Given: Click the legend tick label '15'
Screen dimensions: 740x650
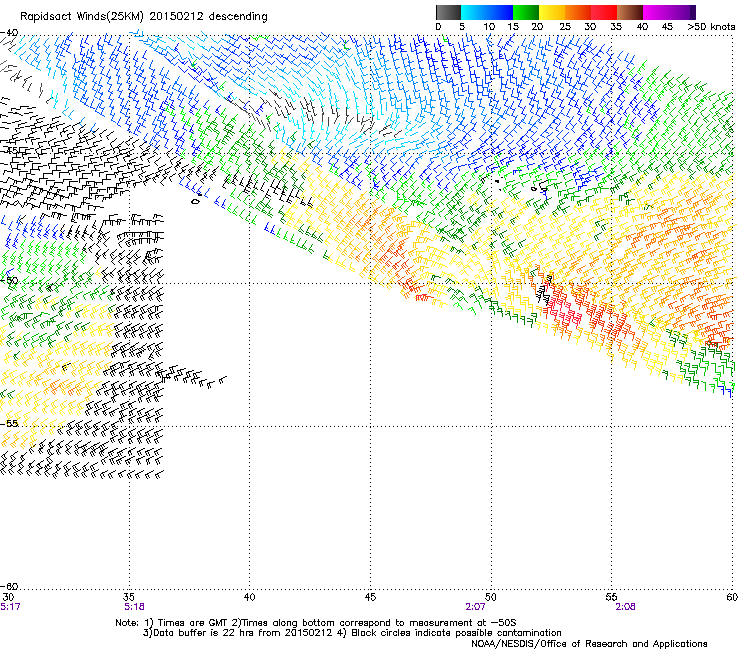Looking at the screenshot, I should click(x=513, y=27).
